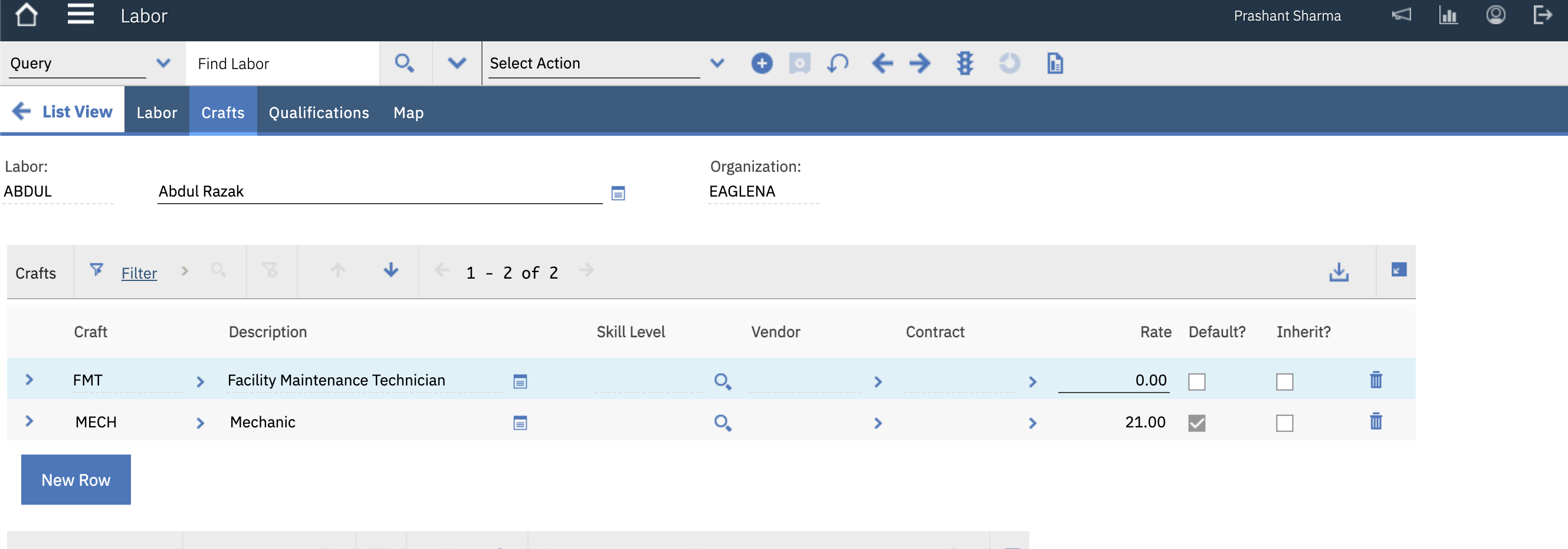The height and width of the screenshot is (549, 1568).
Task: Navigate to the next Labor record
Action: [x=920, y=63]
